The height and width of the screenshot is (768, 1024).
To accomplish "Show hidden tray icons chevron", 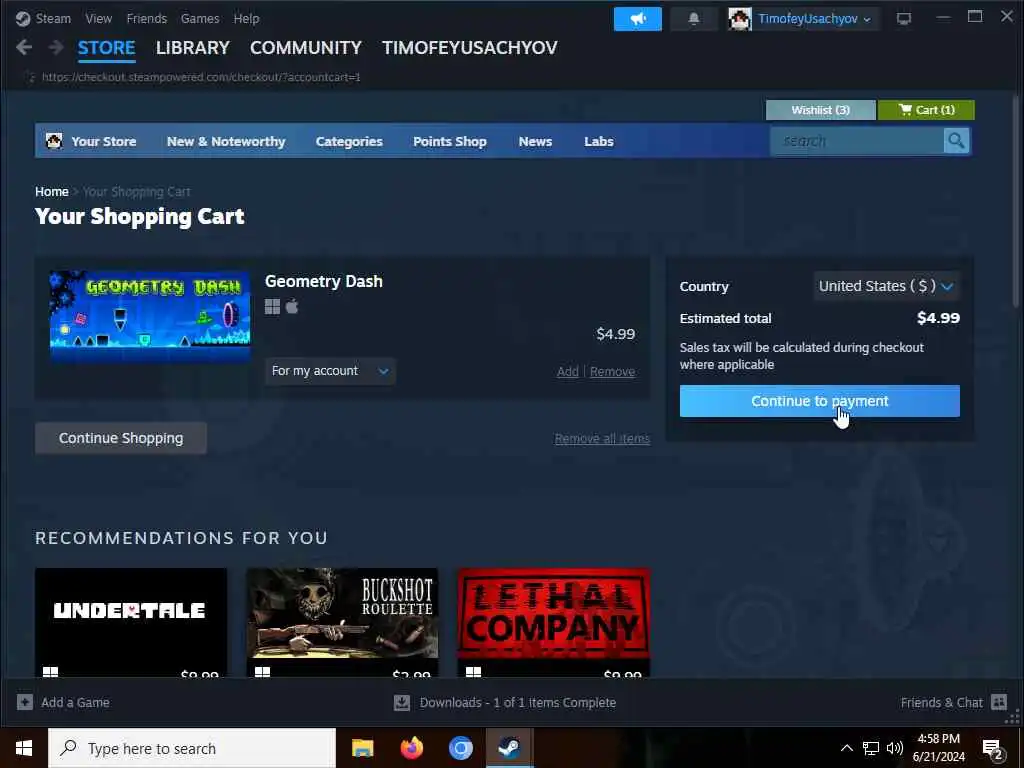I will click(x=846, y=748).
